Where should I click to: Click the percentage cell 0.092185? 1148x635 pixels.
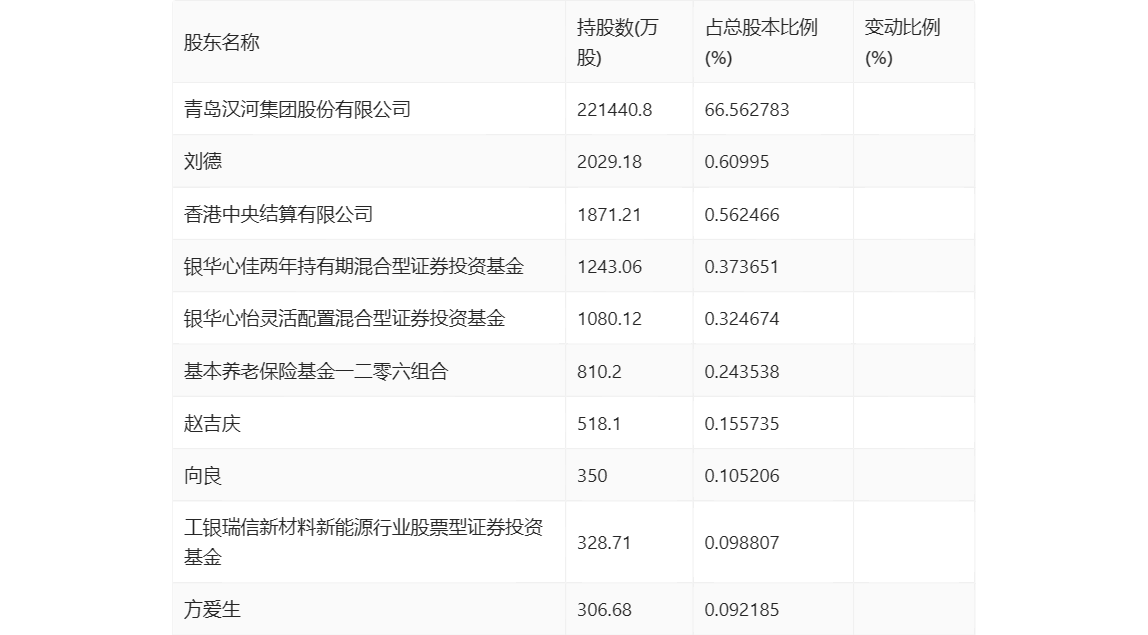[742, 609]
